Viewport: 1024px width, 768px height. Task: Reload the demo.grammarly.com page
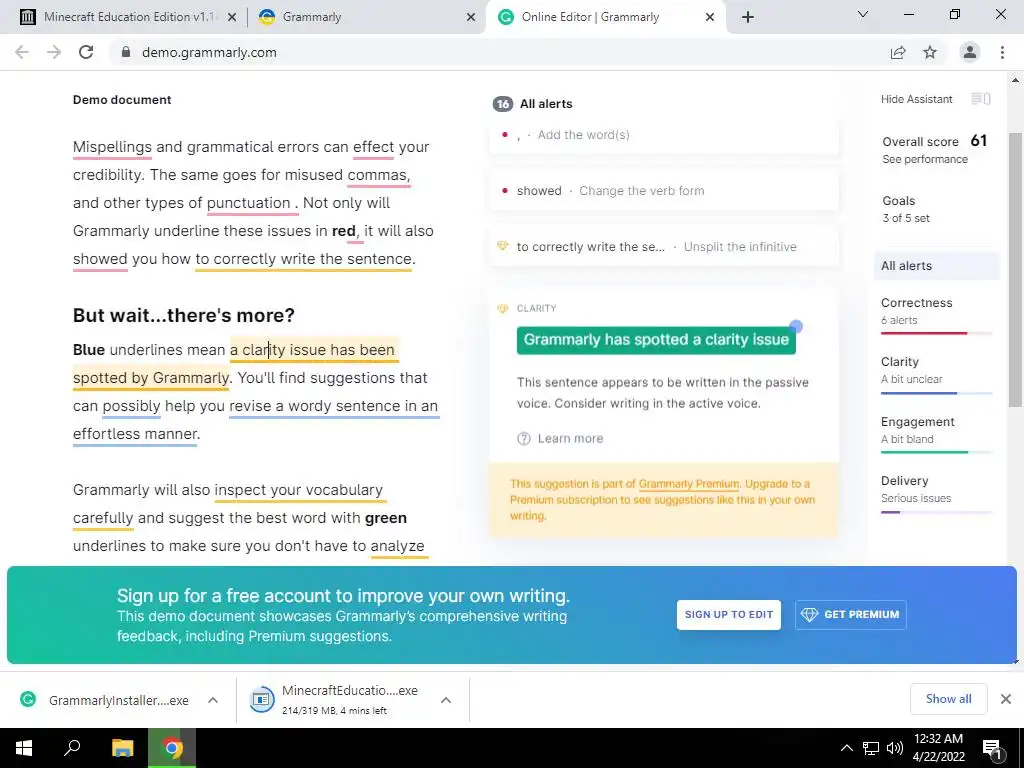[x=86, y=52]
